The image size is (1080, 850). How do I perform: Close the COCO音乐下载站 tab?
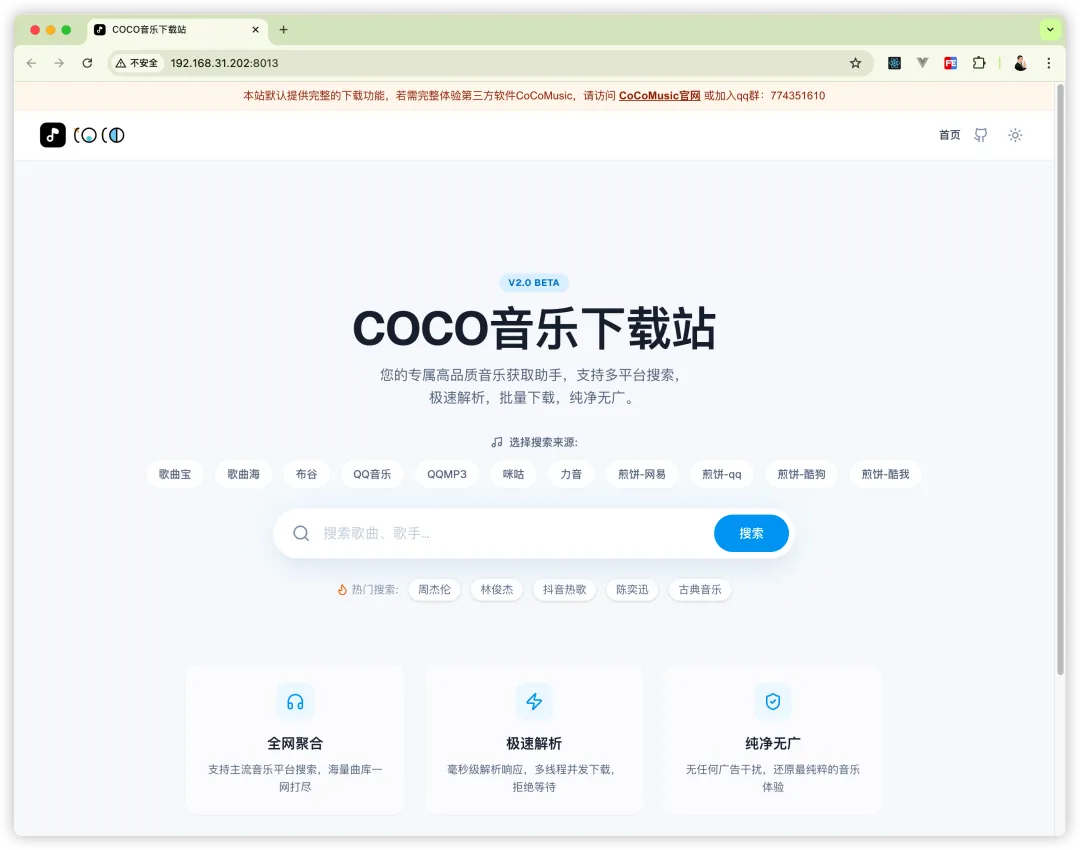pyautogui.click(x=256, y=30)
